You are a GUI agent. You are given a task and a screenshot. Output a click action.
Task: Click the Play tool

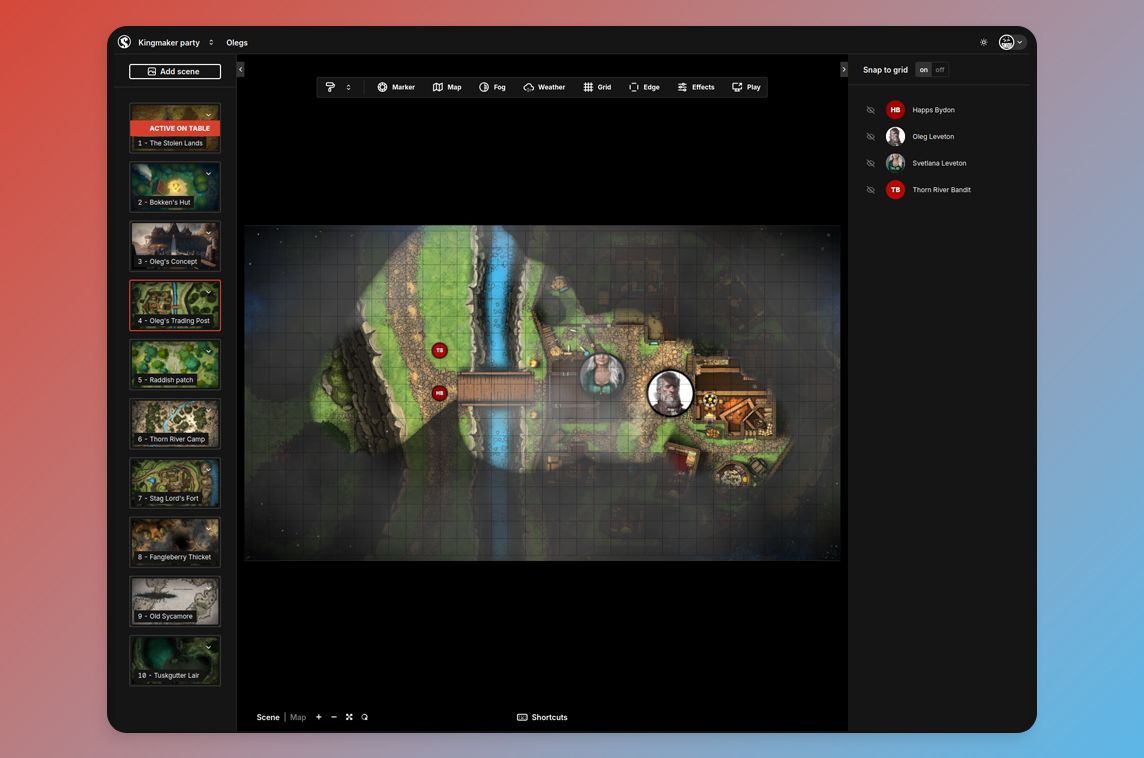click(746, 87)
